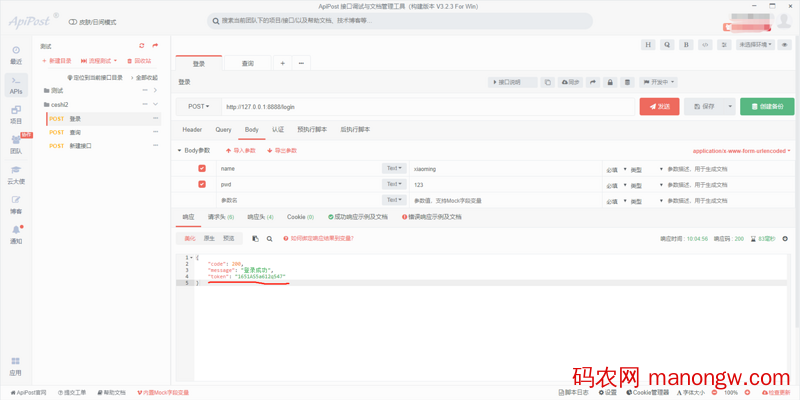
Task: Collapse the ceshi2 folder chevron
Action: tap(155, 105)
